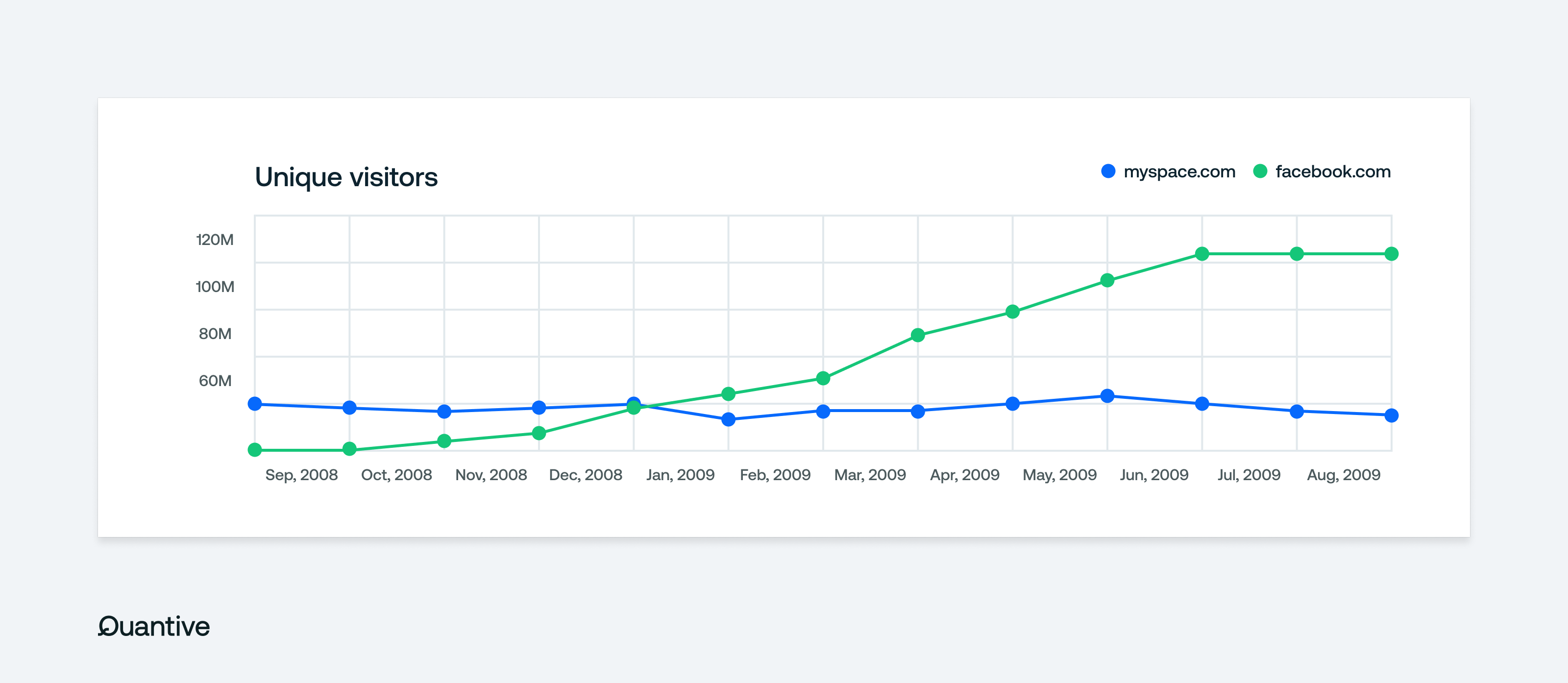The height and width of the screenshot is (683, 1568).
Task: Select the last blue myspace data point
Action: click(x=1392, y=415)
